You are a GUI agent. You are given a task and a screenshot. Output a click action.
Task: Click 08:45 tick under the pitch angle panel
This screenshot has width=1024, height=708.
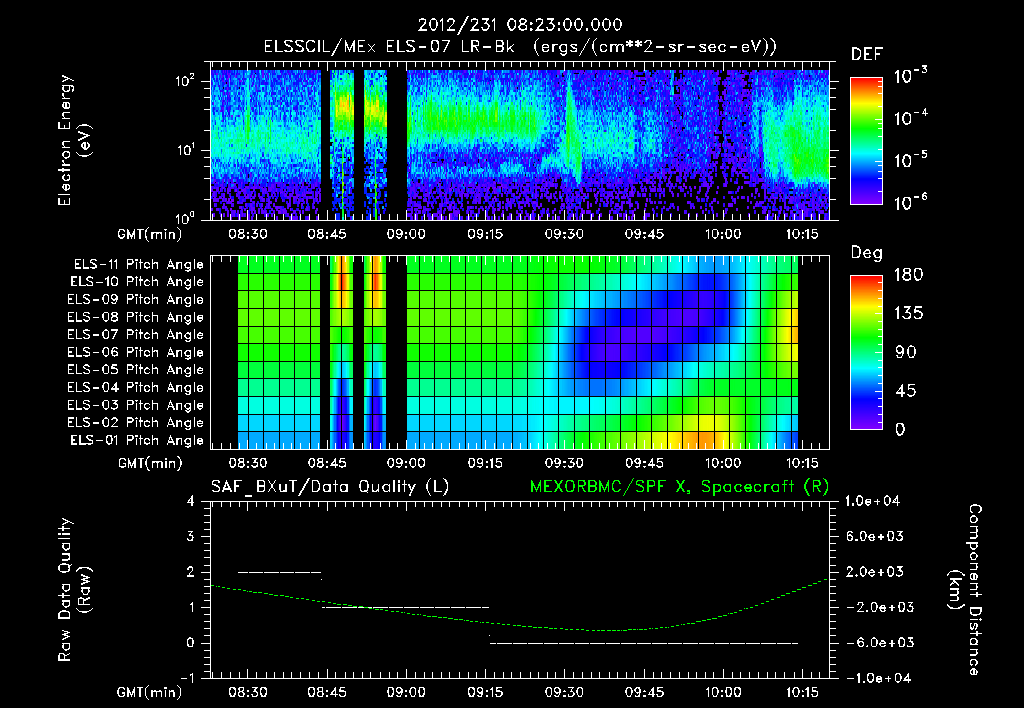[x=327, y=463]
